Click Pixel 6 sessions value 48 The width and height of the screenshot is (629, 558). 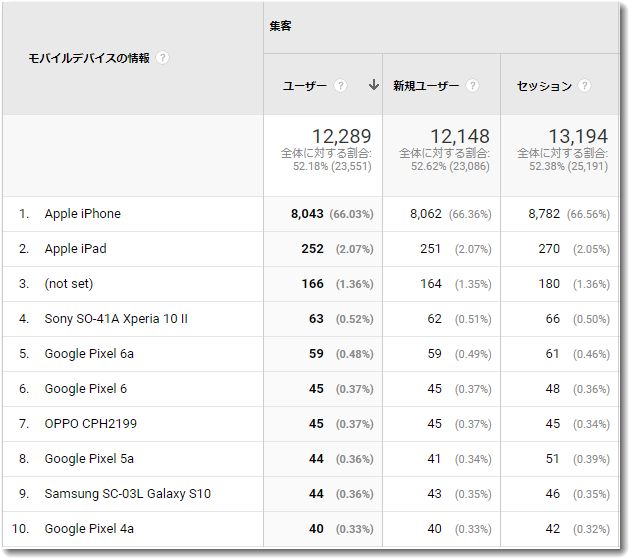pos(553,389)
